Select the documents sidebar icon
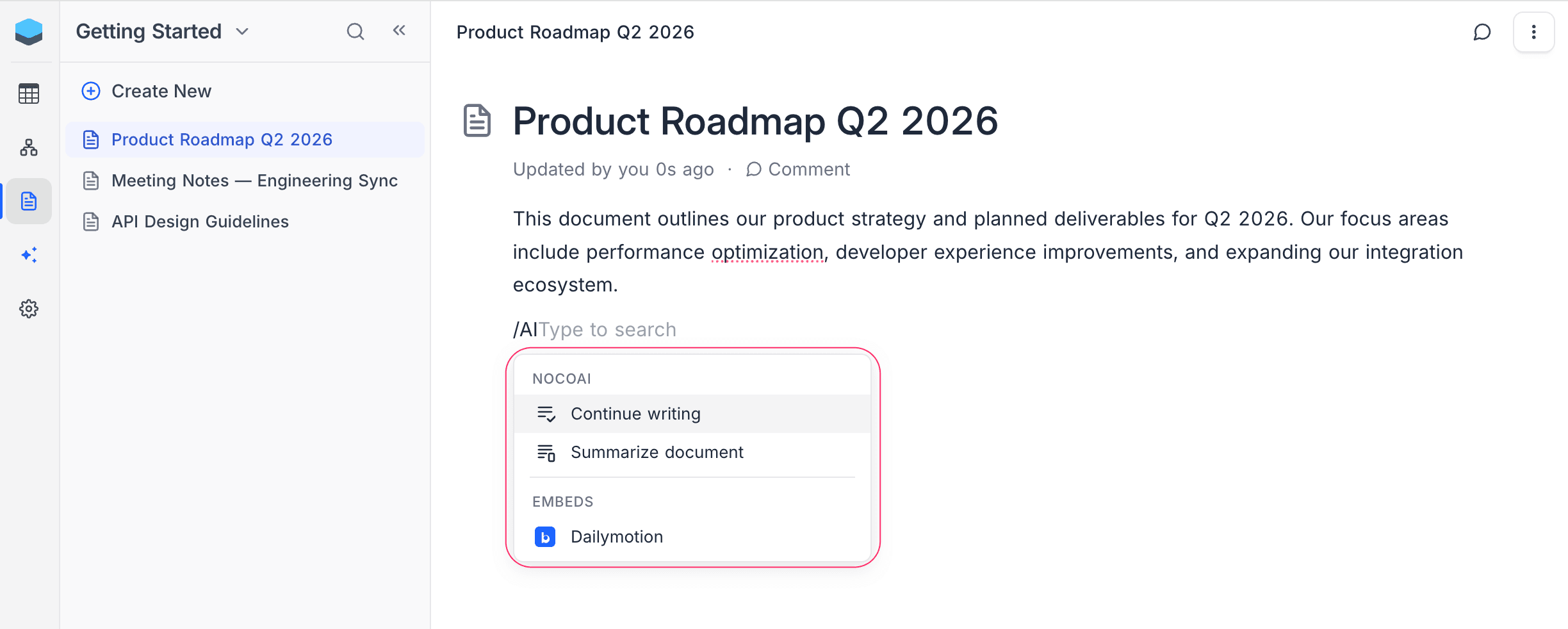The width and height of the screenshot is (1568, 629). [x=29, y=201]
